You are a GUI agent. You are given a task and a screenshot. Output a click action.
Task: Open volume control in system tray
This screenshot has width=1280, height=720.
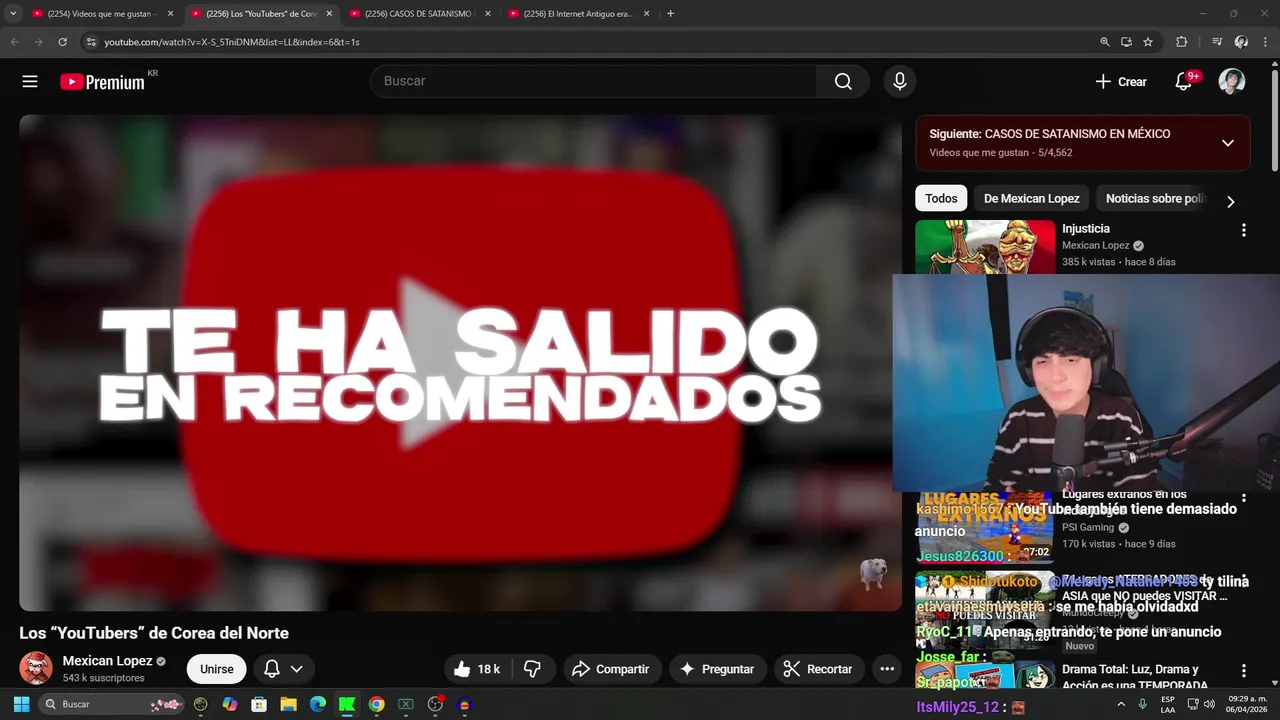pyautogui.click(x=1210, y=704)
